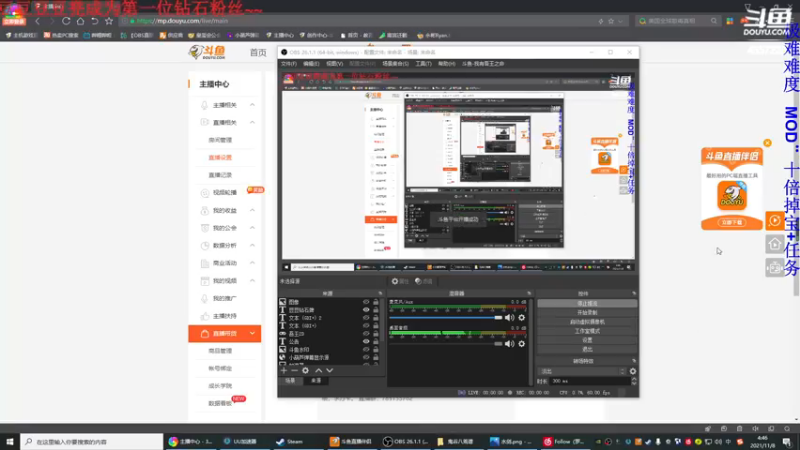Enable 工作室模式 in OBS controls
Viewport: 800px width, 450px height.
[x=587, y=331]
